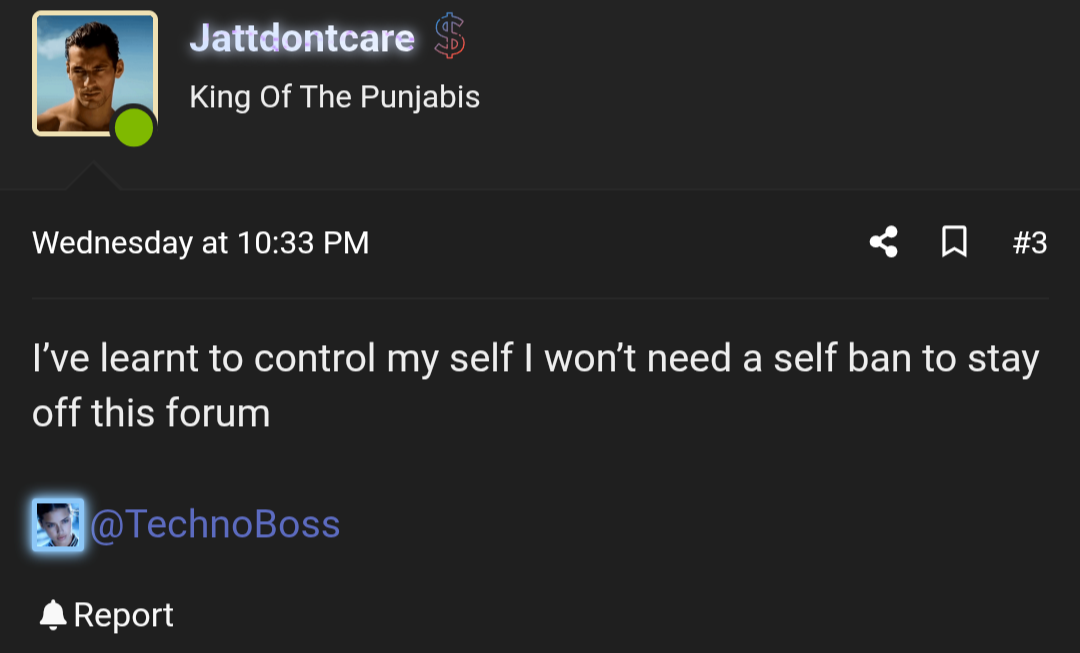Viewport: 1080px width, 653px height.
Task: Click the bell icon beside Report
Action: click(x=52, y=615)
